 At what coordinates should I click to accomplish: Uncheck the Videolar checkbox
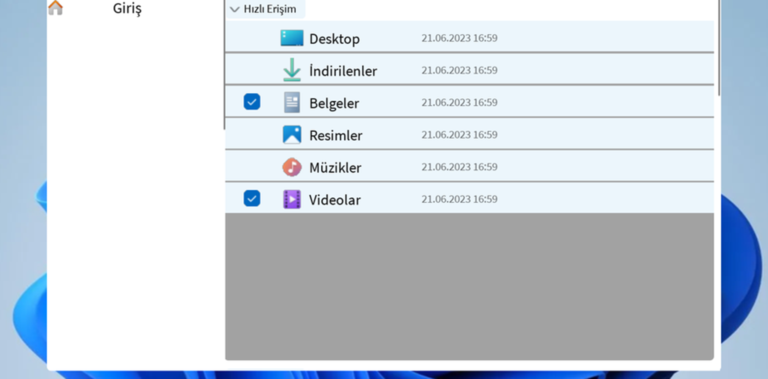pyautogui.click(x=252, y=198)
